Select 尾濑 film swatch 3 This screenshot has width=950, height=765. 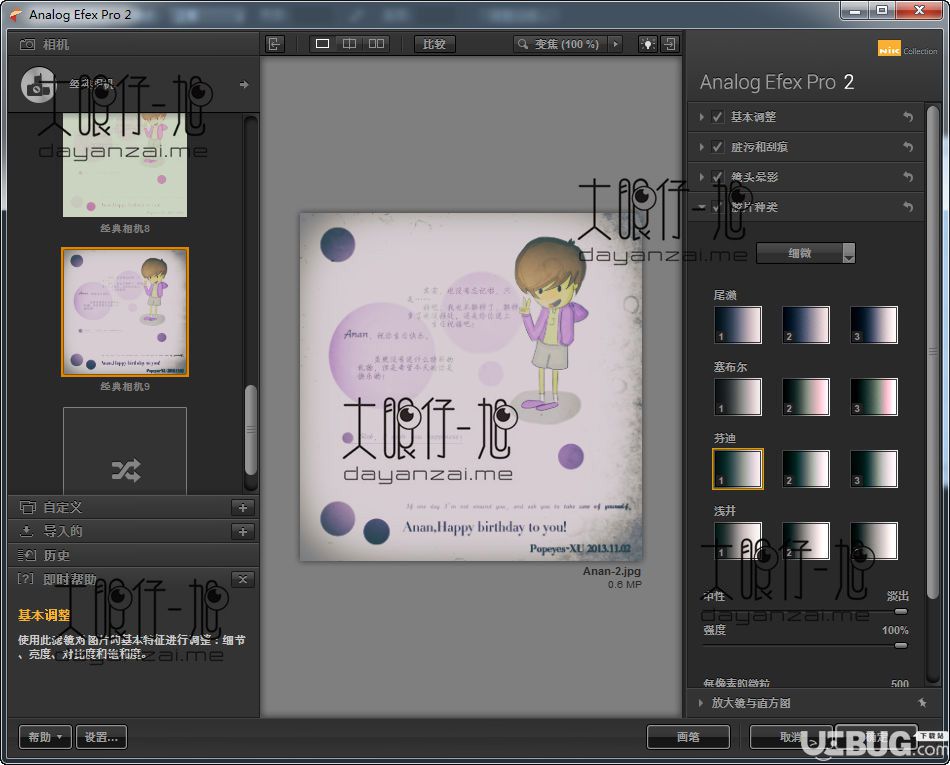coord(874,325)
